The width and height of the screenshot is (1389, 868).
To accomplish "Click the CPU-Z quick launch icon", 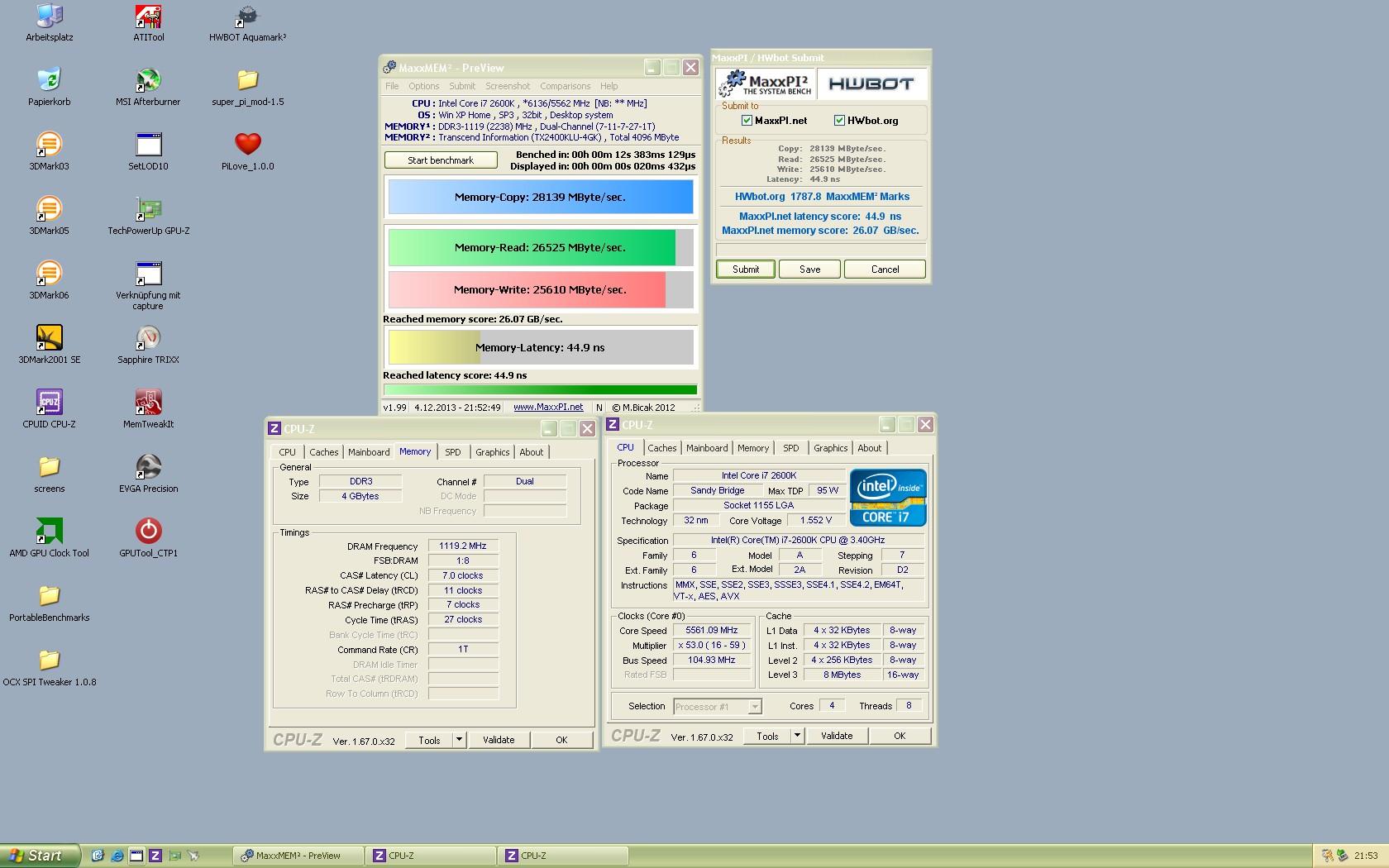I will [155, 856].
